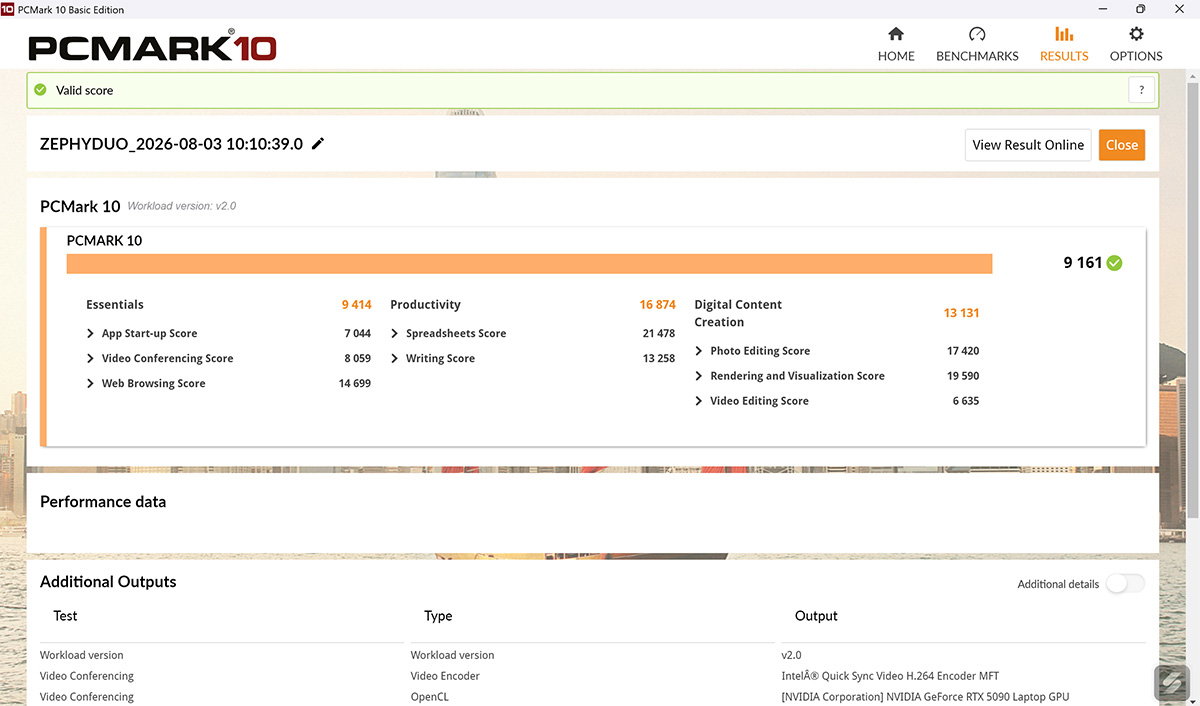Click the result name ZEPHYDUO_2026-08-03 10:10:39.0
The height and width of the screenshot is (706, 1200).
[171, 144]
